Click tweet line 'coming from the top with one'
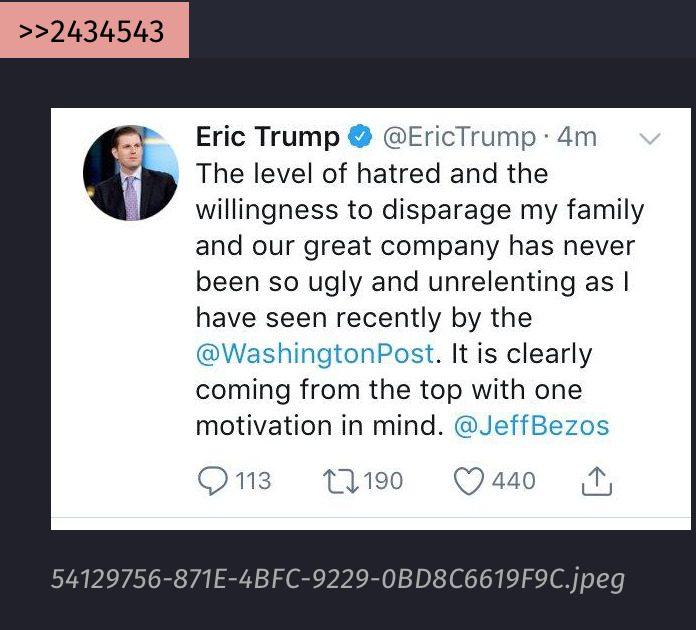 pyautogui.click(x=389, y=390)
